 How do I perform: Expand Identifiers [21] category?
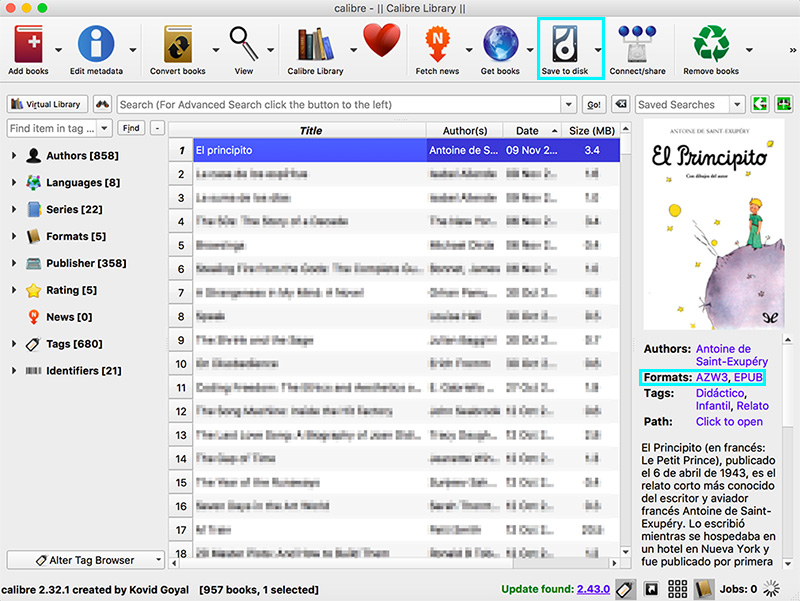tap(14, 370)
